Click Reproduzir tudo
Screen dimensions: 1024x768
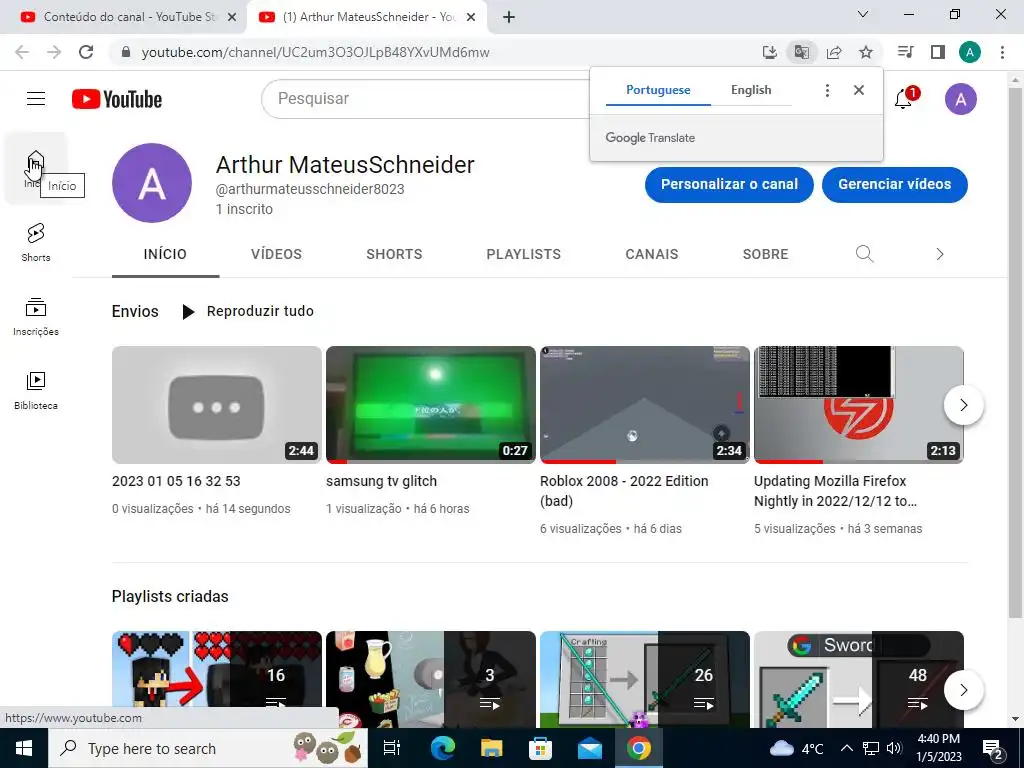(248, 312)
